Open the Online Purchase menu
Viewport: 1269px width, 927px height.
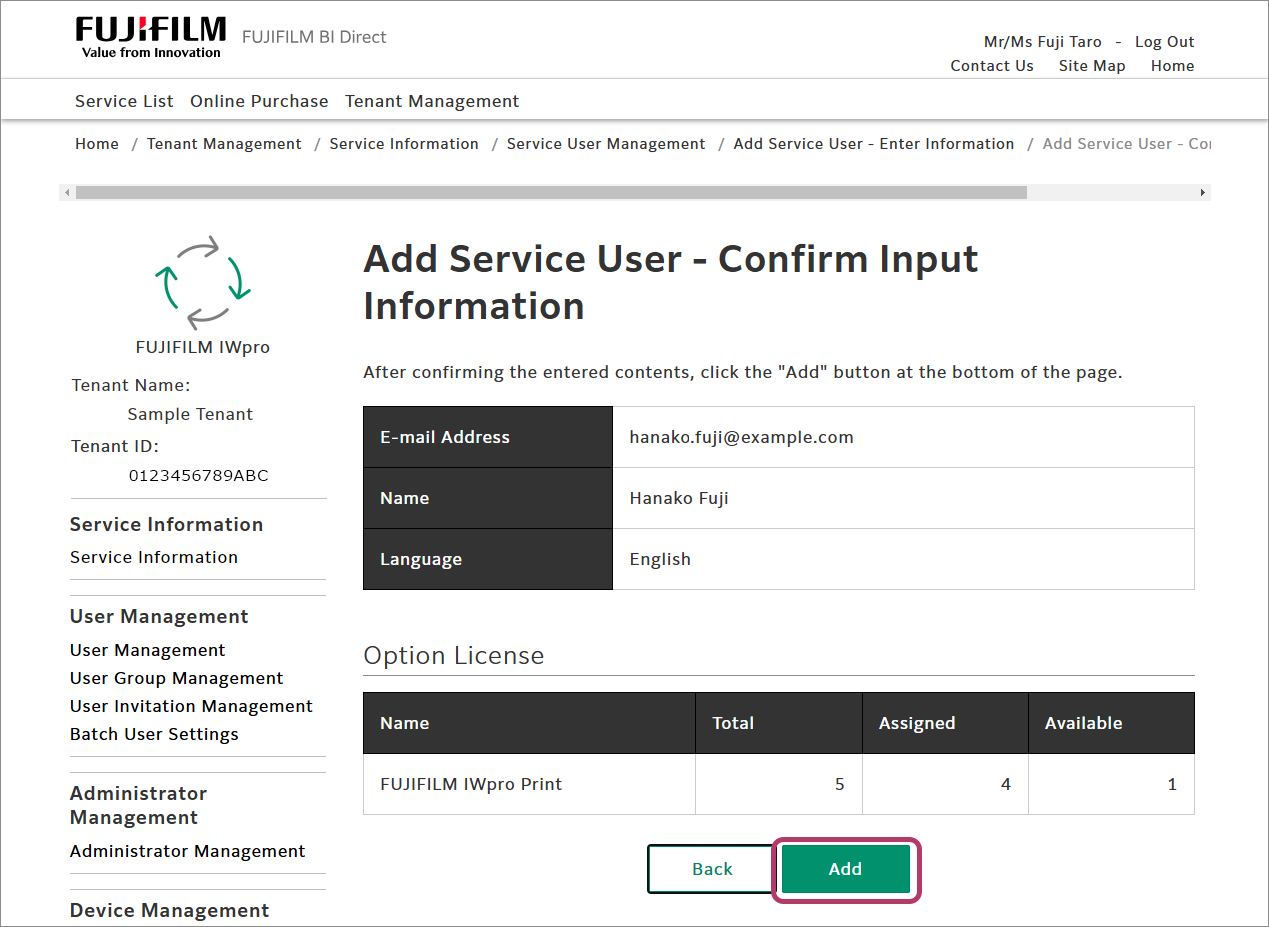tap(259, 101)
